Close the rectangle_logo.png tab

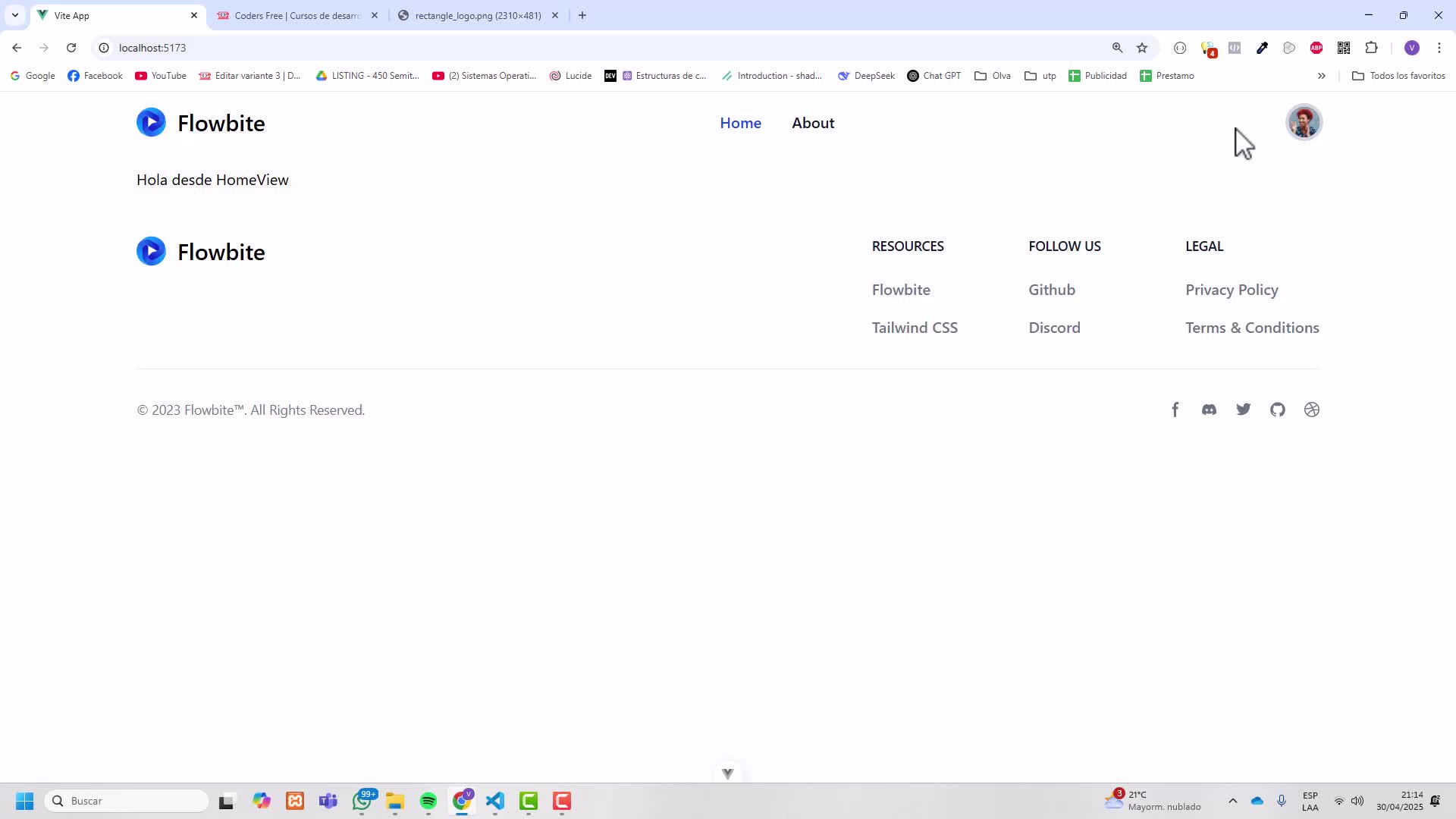tap(555, 15)
